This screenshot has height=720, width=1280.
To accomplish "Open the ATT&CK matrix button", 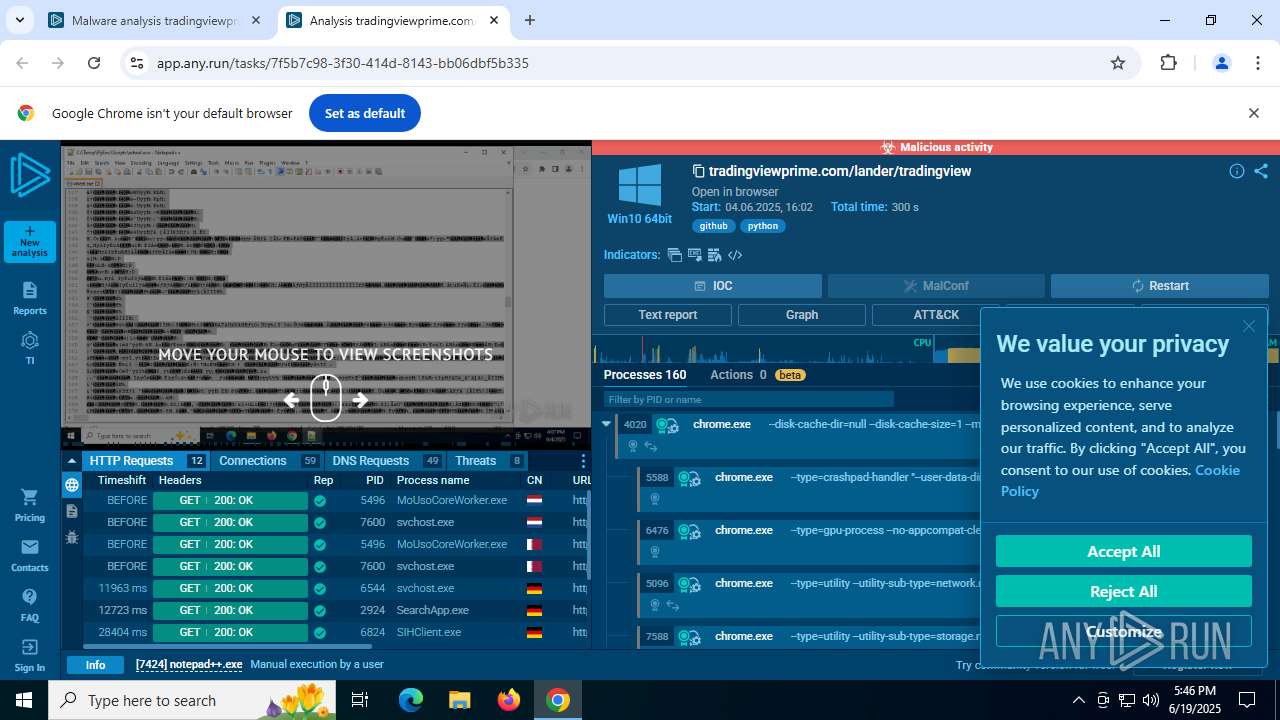I will (x=936, y=315).
